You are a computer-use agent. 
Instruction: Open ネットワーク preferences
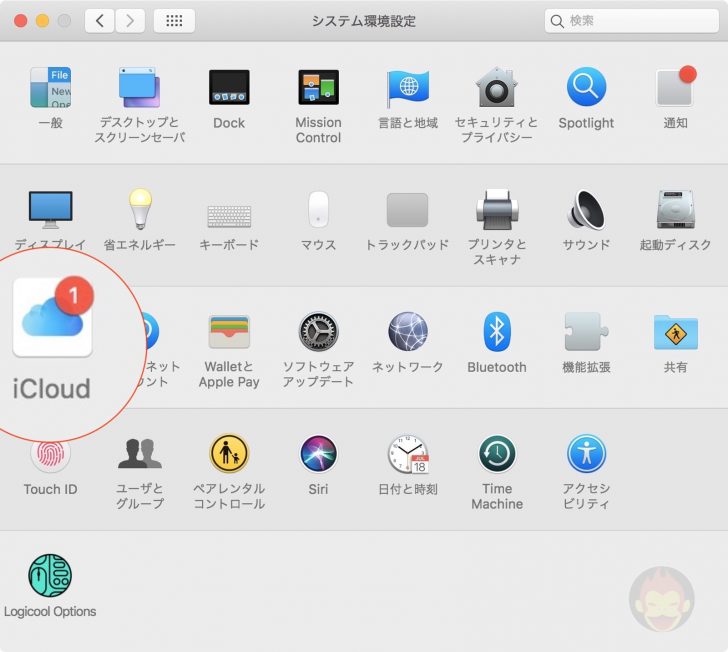click(x=408, y=332)
